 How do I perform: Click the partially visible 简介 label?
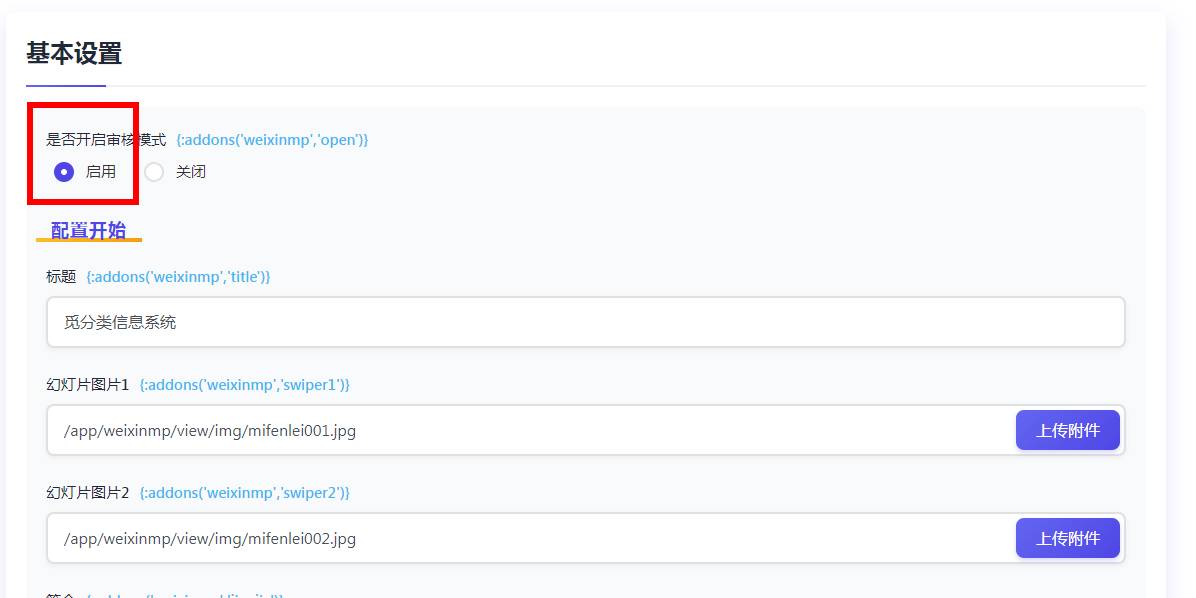(61, 595)
